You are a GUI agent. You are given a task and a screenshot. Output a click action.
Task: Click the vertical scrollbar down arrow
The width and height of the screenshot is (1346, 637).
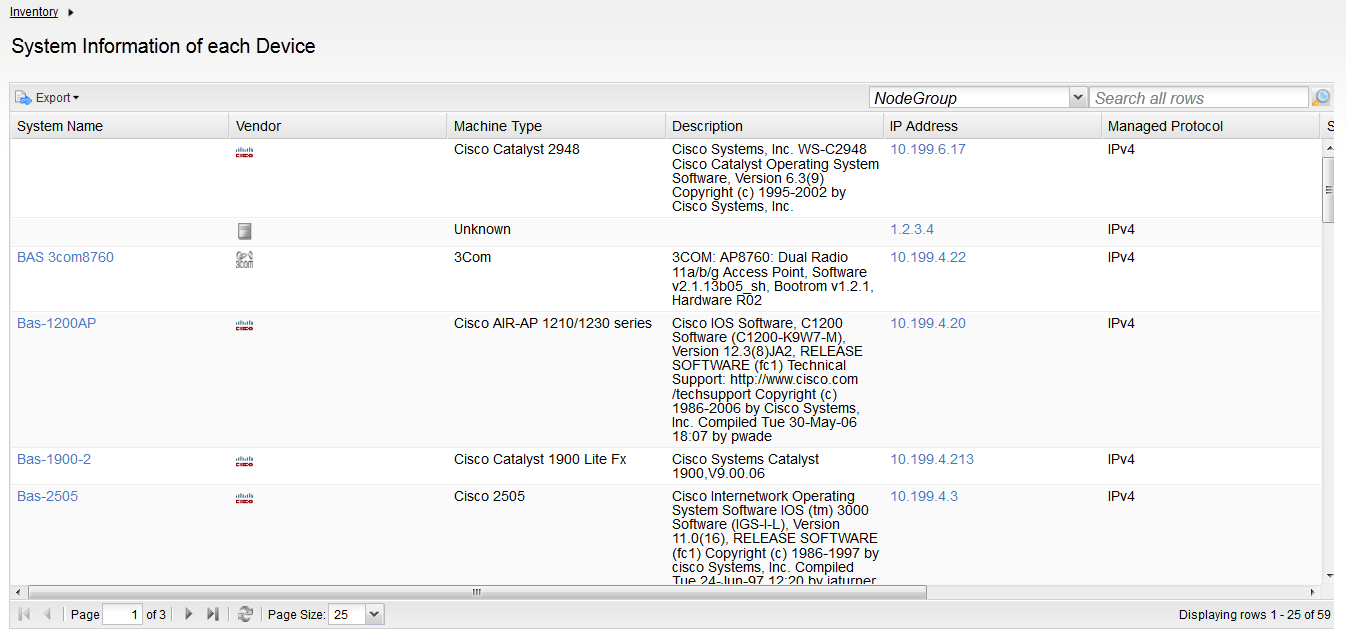(x=1328, y=576)
